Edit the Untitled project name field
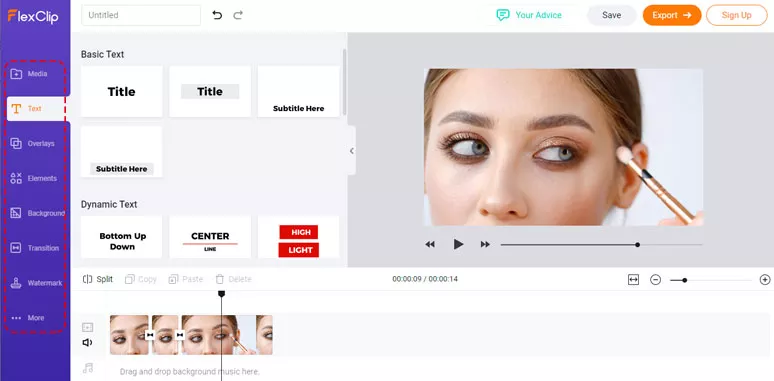The width and height of the screenshot is (774, 381). [141, 15]
